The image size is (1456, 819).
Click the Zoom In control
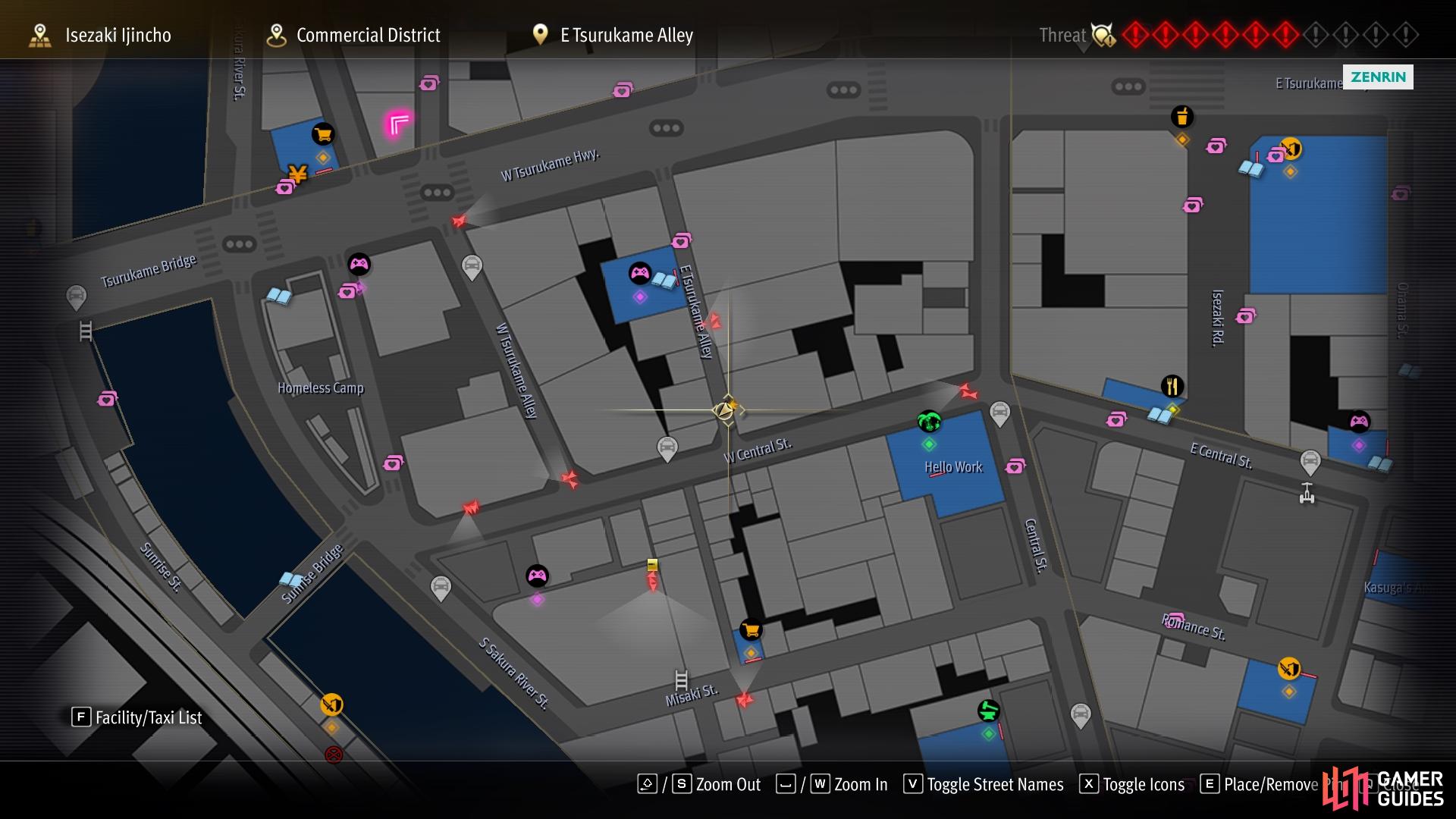click(831, 784)
